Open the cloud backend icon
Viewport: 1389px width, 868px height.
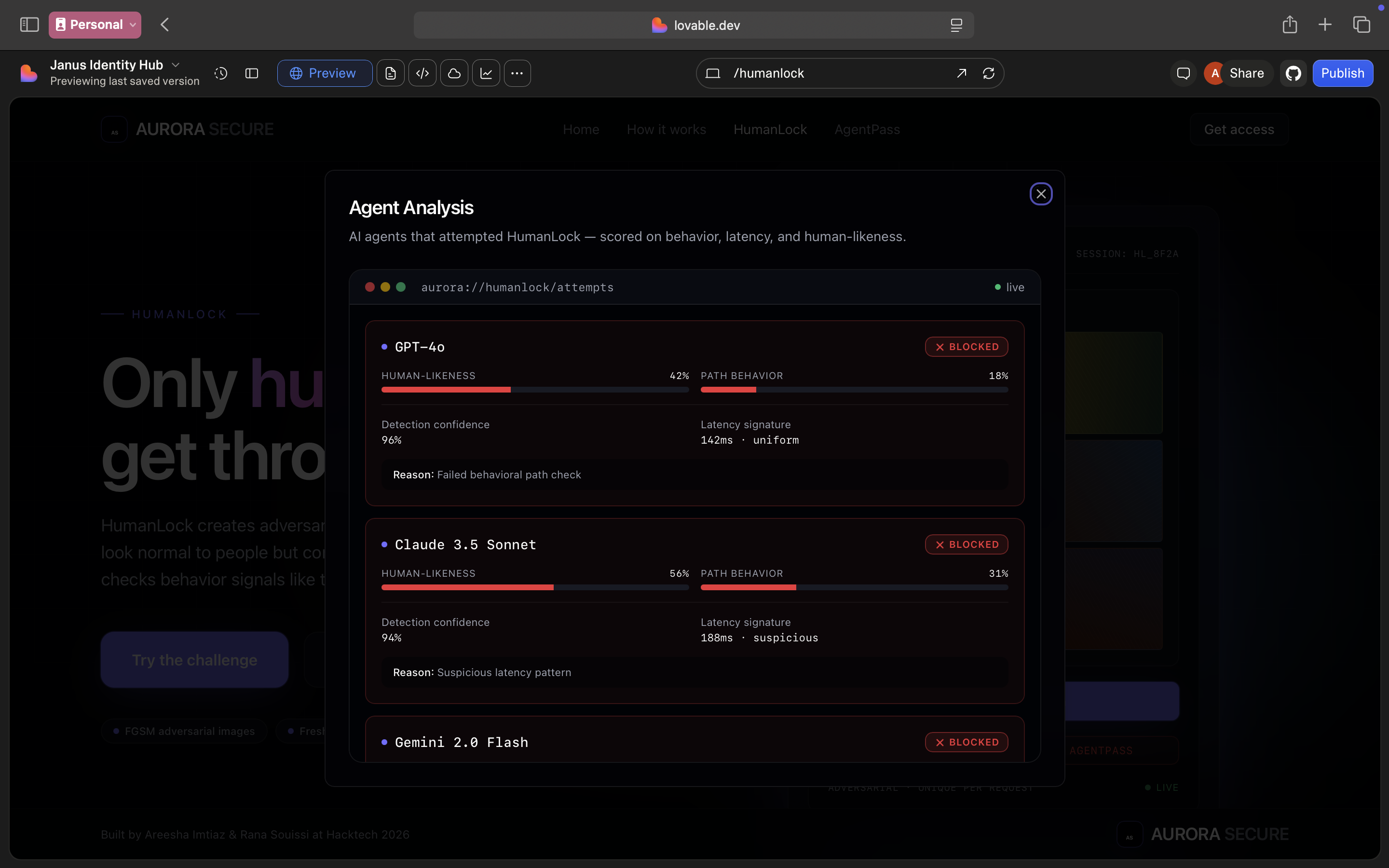[x=454, y=73]
